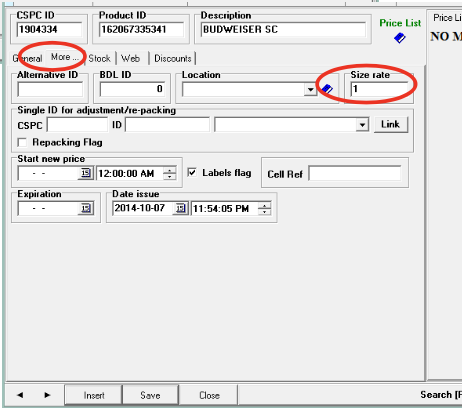468x408 pixels.
Task: Click the Size rate input field
Action: [379, 89]
